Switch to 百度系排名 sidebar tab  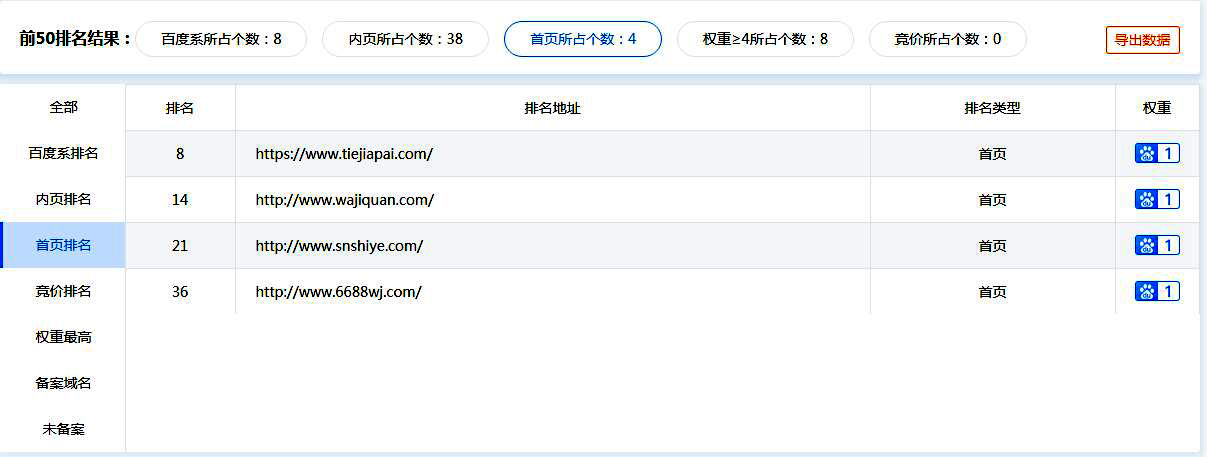point(63,153)
